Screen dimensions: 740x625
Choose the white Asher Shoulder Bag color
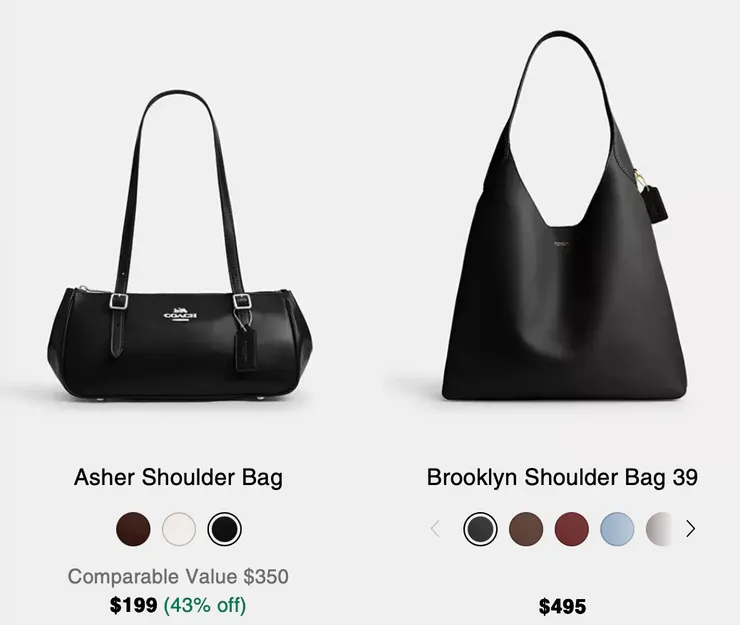179,529
